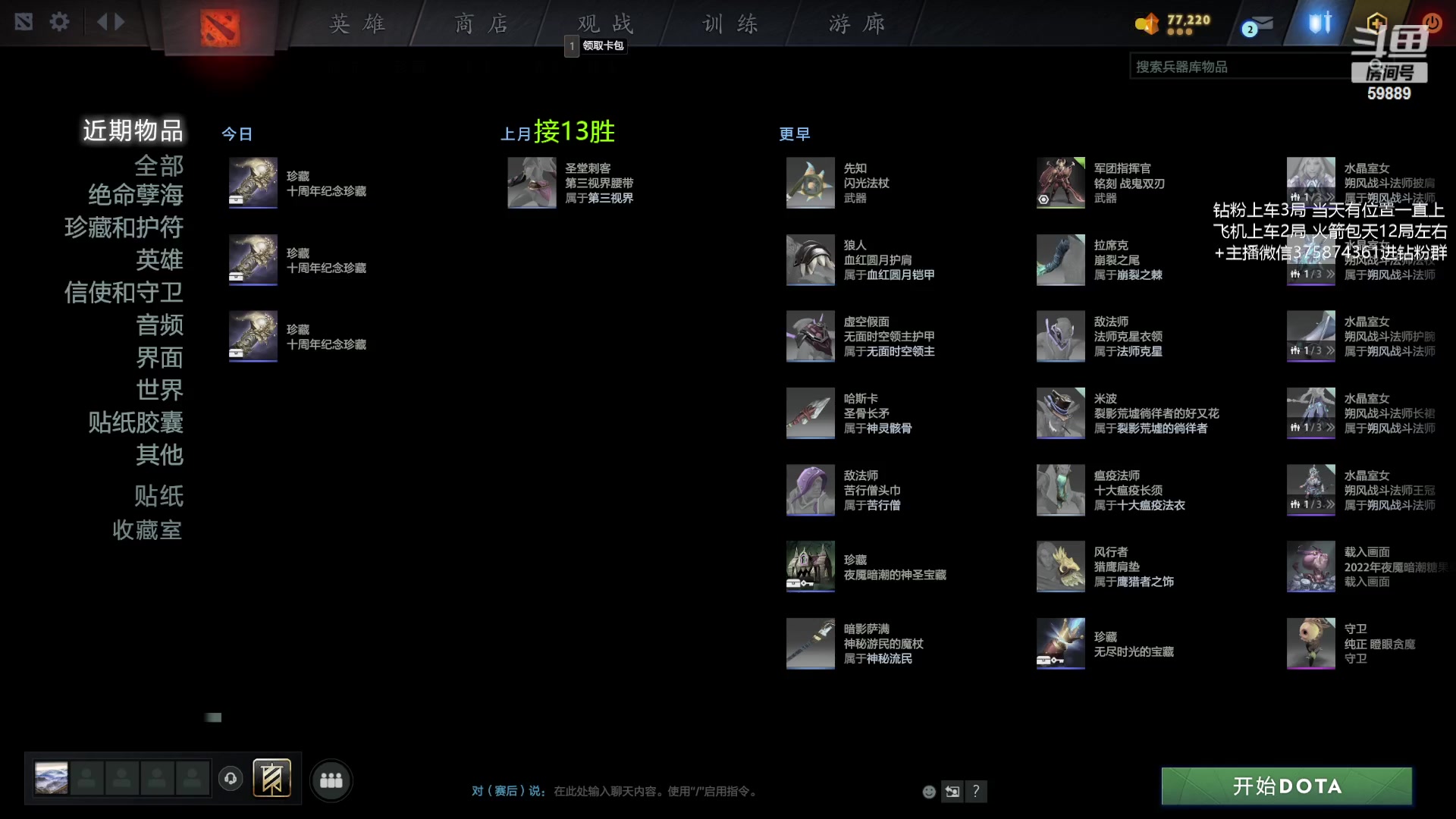1456x819 pixels.
Task: Click the Dota 2 logo home button
Action: [x=220, y=28]
